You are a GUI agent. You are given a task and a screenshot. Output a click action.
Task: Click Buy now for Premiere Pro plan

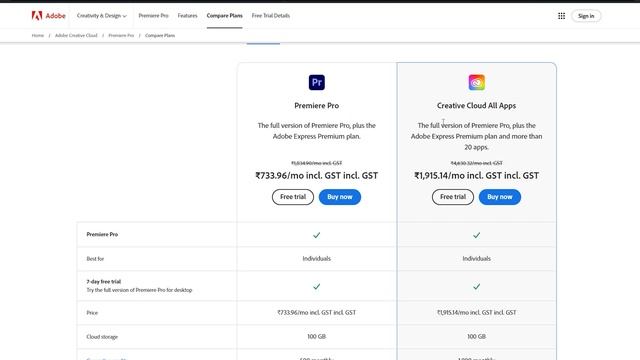pyautogui.click(x=340, y=197)
